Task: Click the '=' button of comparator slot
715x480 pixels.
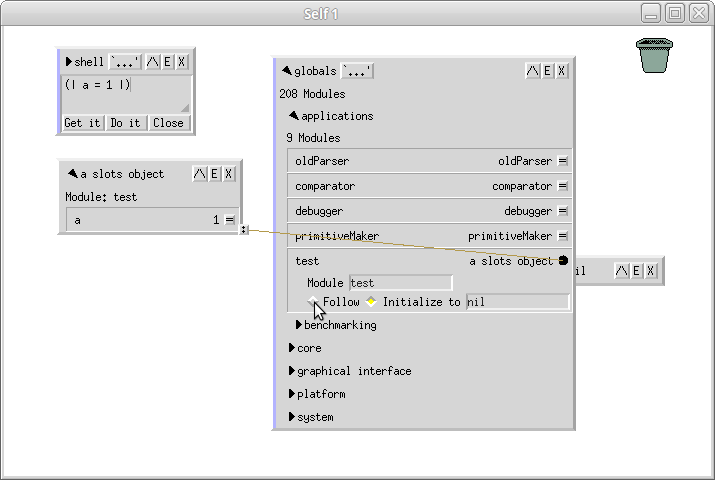Action: (563, 186)
